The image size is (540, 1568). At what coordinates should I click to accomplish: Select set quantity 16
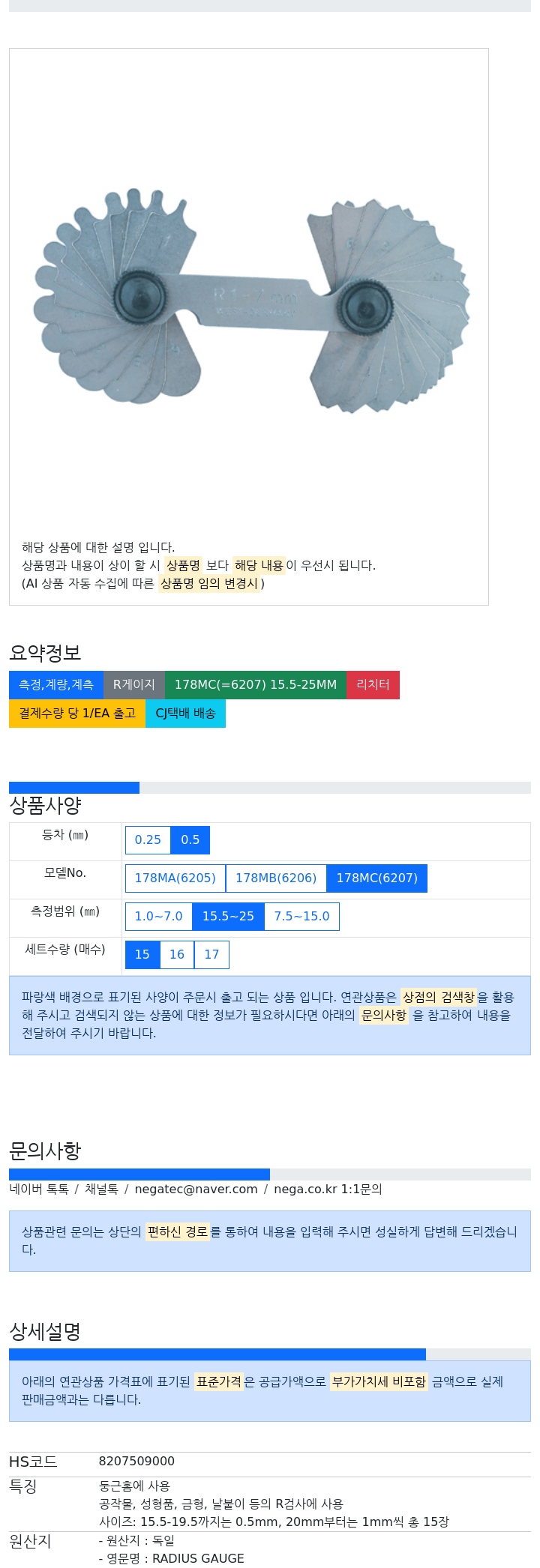coord(177,955)
